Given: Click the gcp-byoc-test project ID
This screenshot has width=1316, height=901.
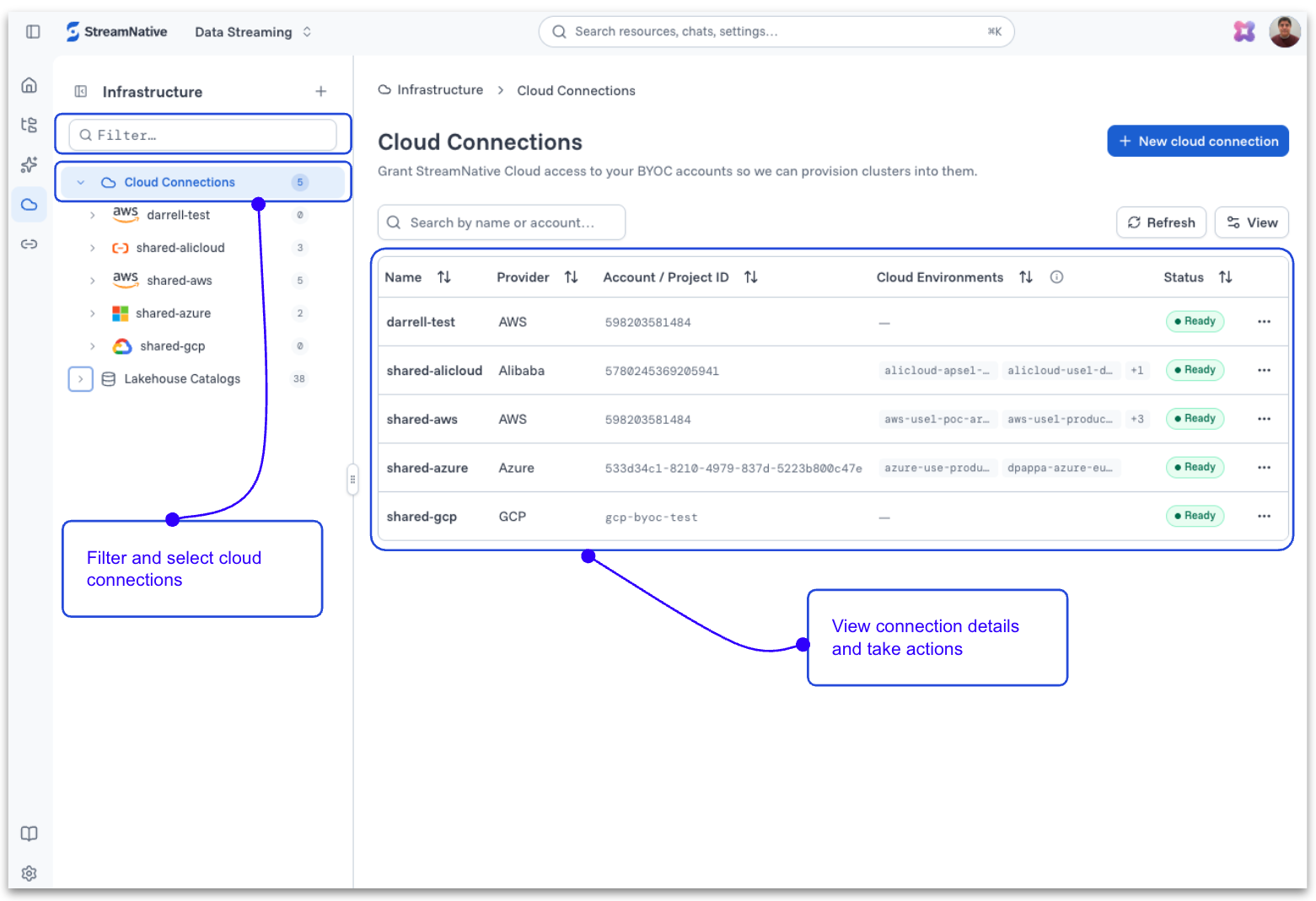Looking at the screenshot, I should (652, 518).
